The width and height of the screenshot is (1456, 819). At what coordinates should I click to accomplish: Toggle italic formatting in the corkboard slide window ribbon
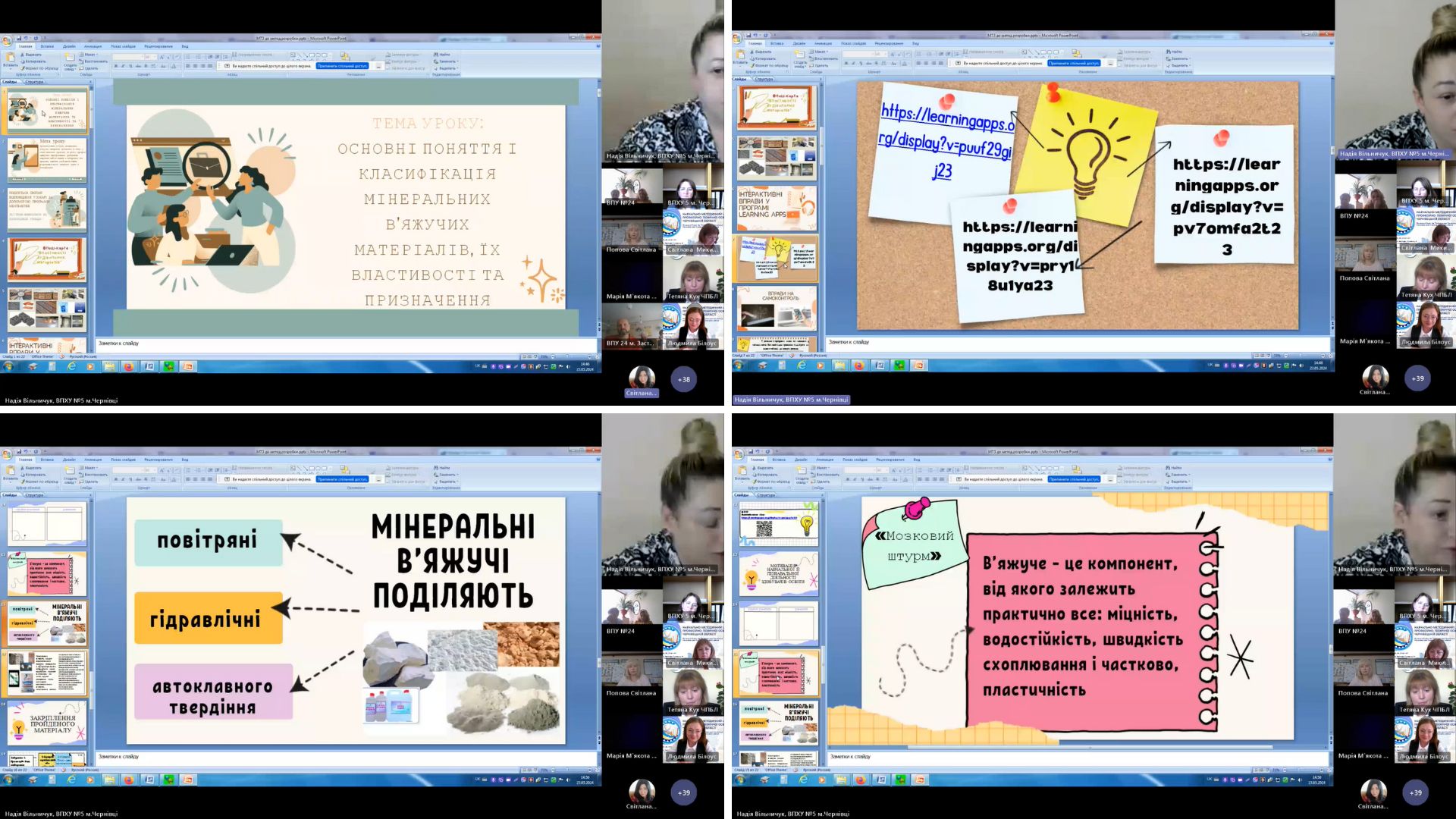[853, 63]
